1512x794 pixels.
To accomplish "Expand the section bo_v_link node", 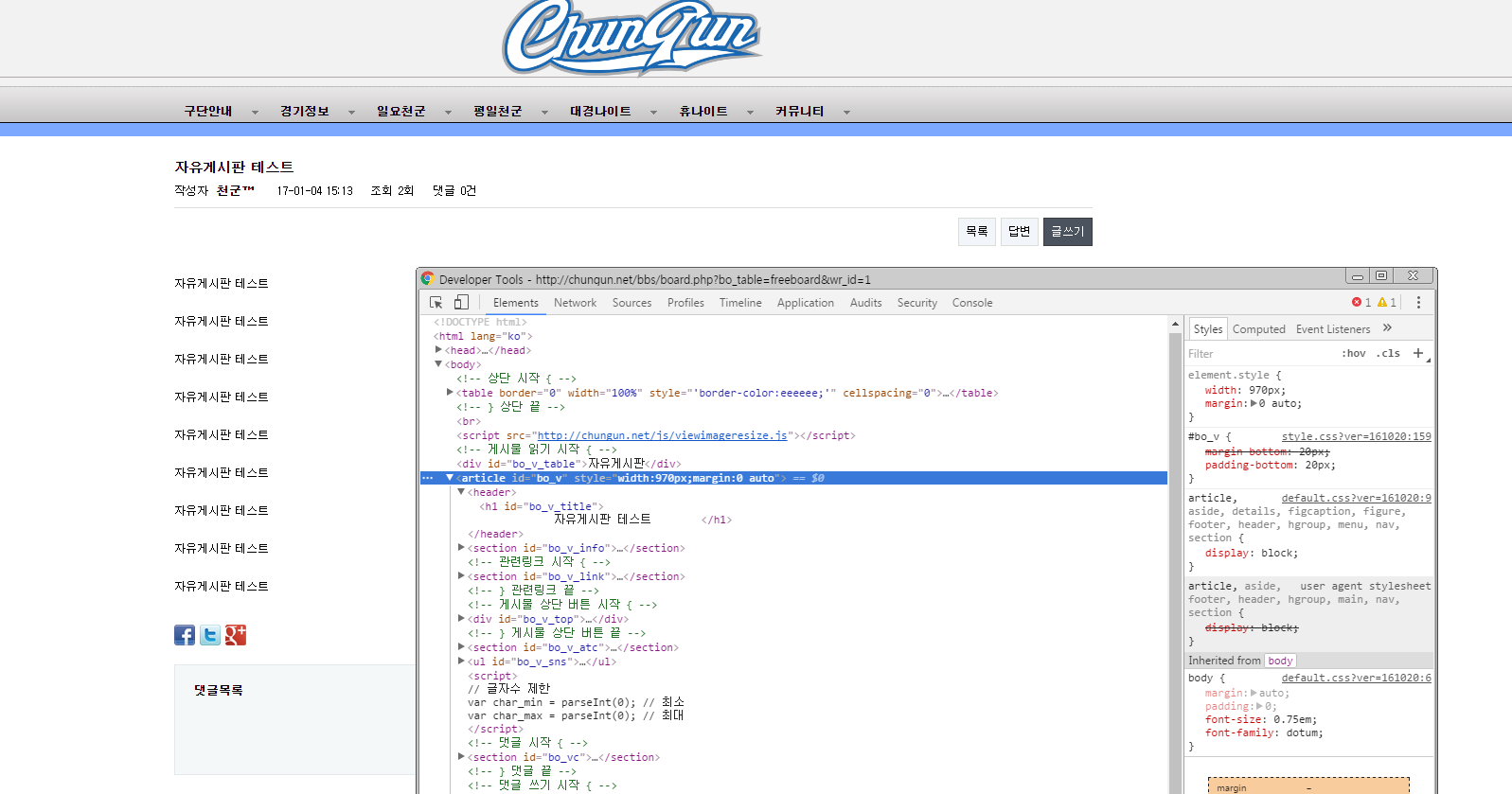I will click(461, 576).
